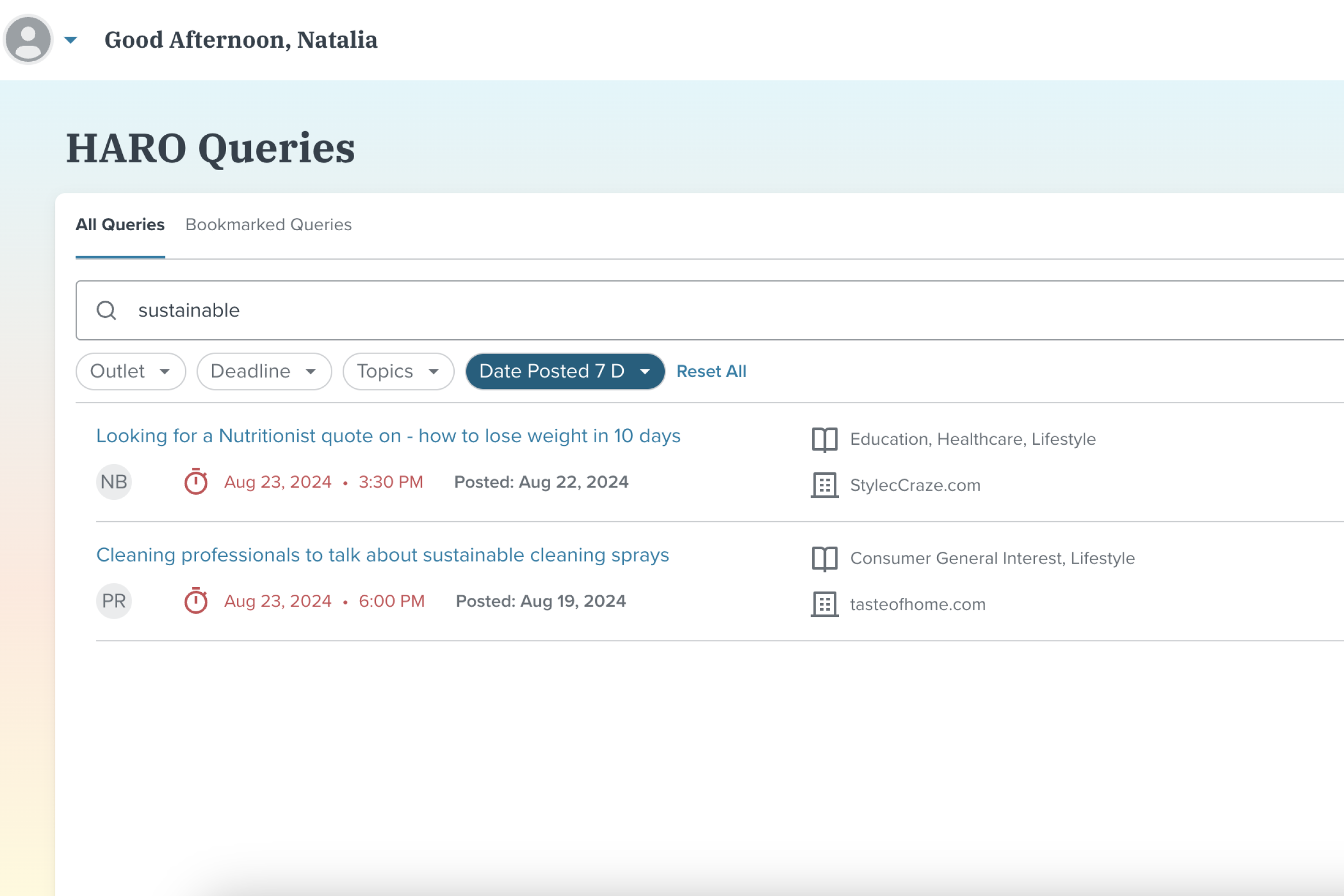Open the sustainable cleaning sprays query
The image size is (1344, 896).
383,555
